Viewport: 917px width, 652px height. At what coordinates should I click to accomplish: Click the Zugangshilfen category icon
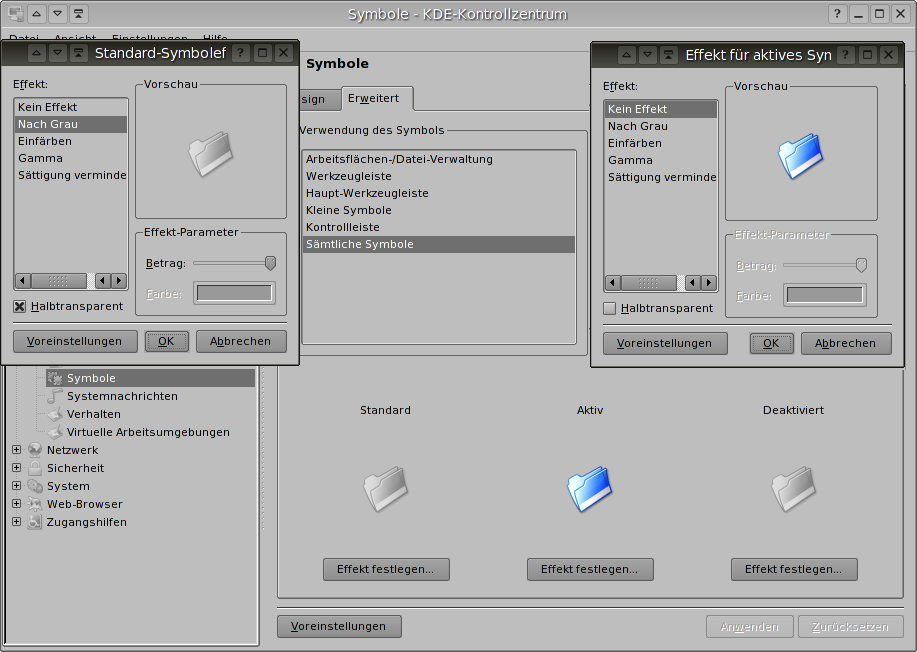click(x=35, y=522)
